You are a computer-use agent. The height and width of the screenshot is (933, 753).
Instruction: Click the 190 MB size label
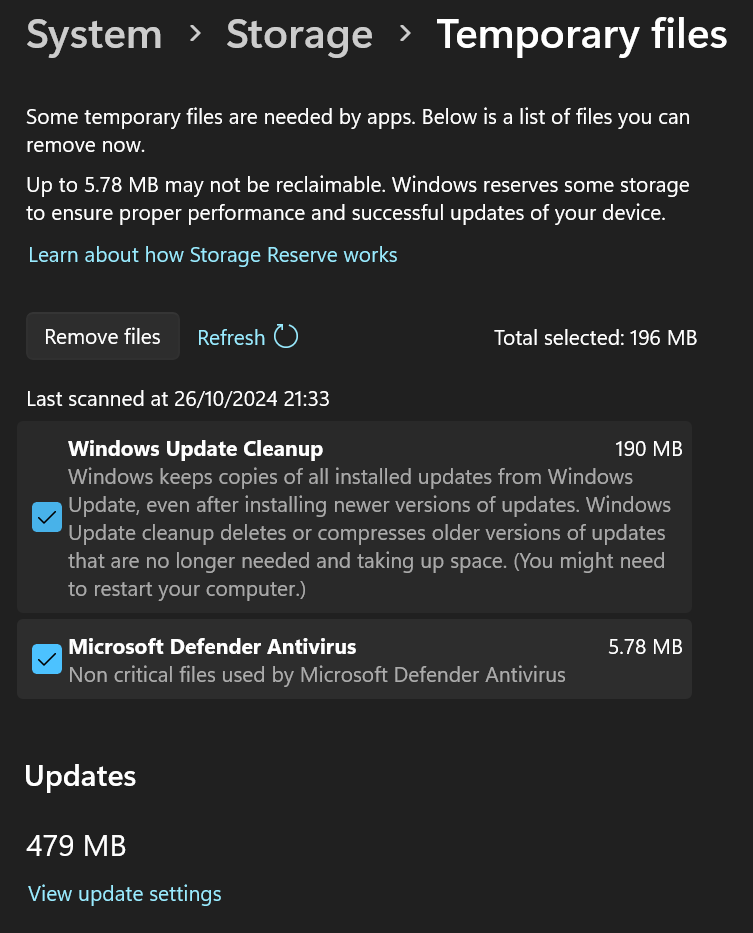[649, 449]
